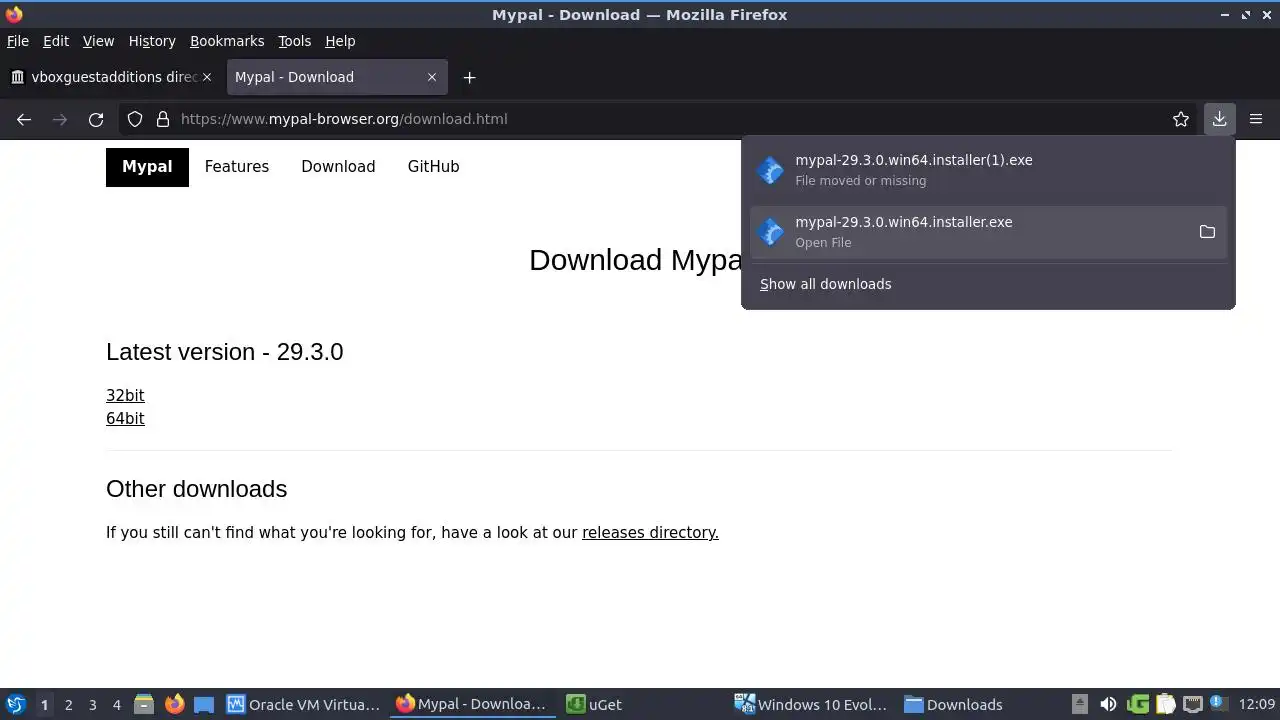Open the View menu

tap(98, 41)
